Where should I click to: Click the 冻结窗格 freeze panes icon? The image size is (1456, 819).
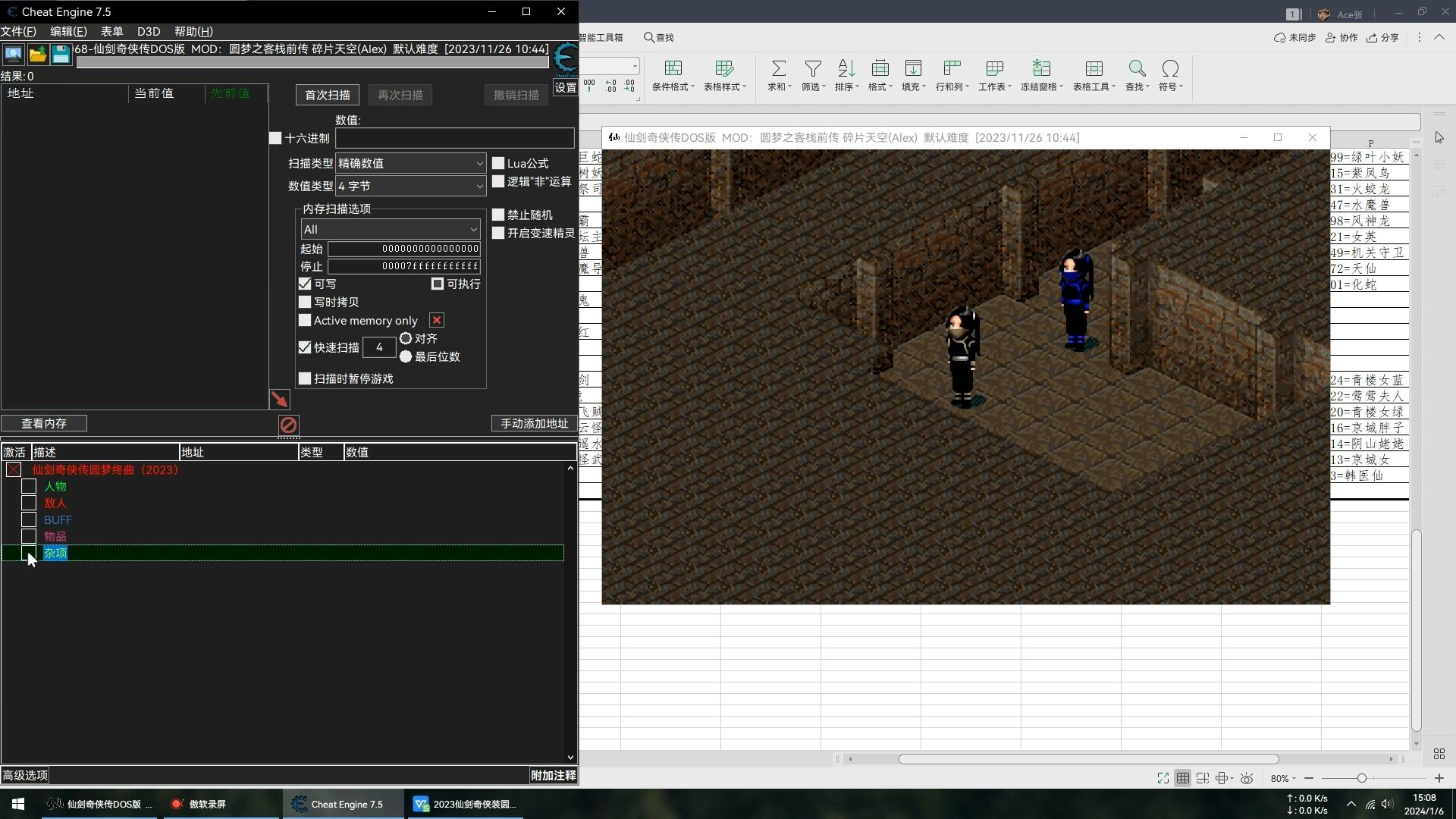pyautogui.click(x=1041, y=68)
